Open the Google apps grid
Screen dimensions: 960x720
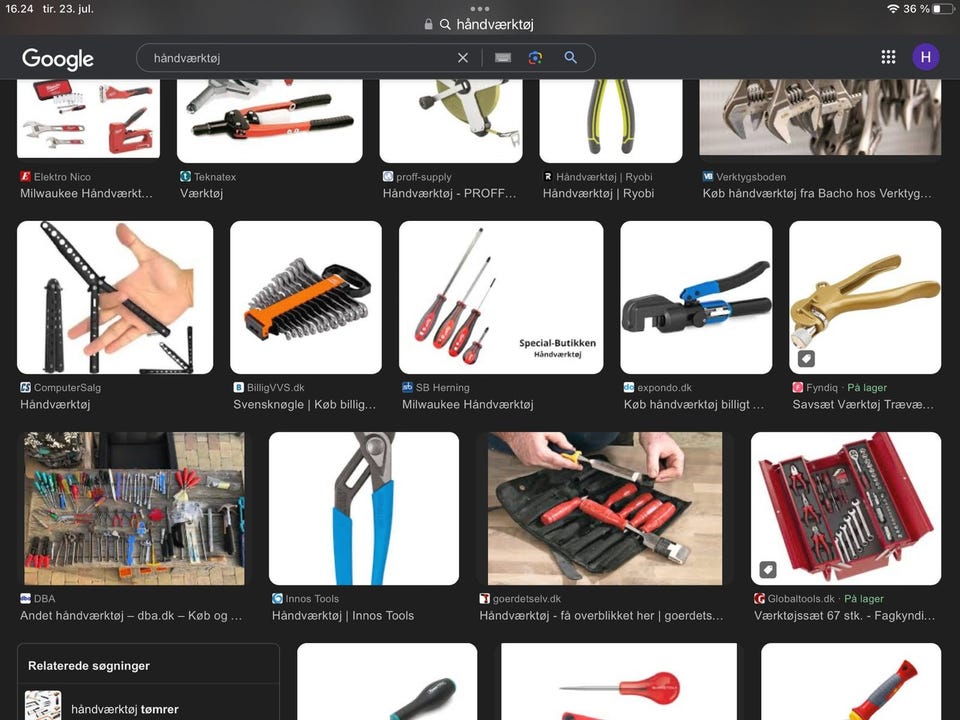(x=888, y=57)
